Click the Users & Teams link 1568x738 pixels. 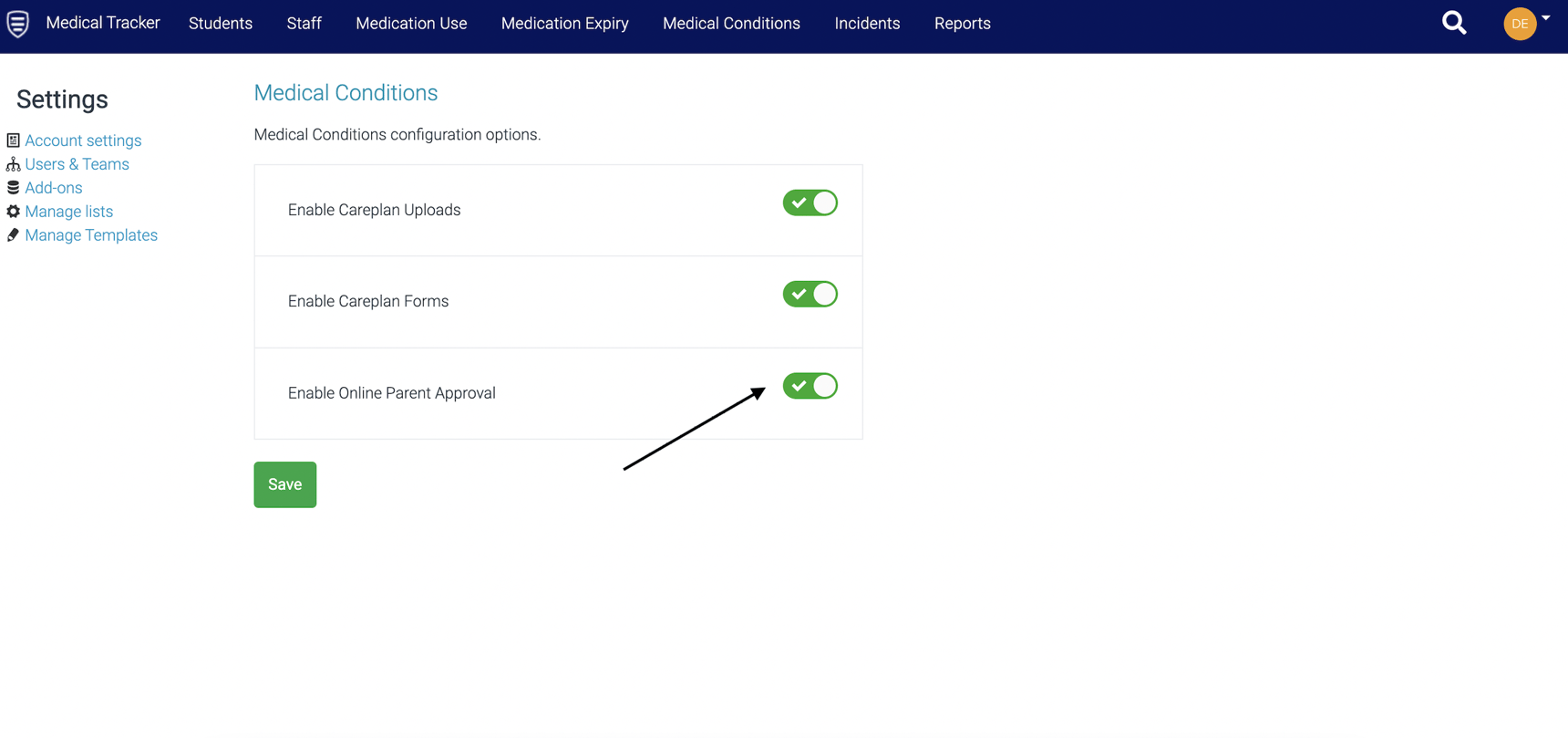coord(77,164)
